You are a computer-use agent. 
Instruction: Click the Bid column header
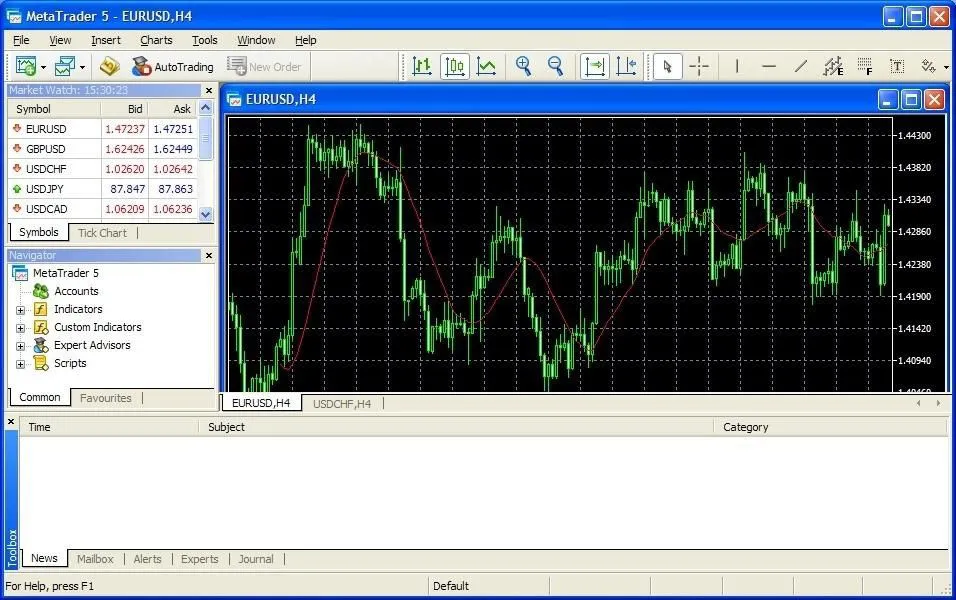[124, 109]
